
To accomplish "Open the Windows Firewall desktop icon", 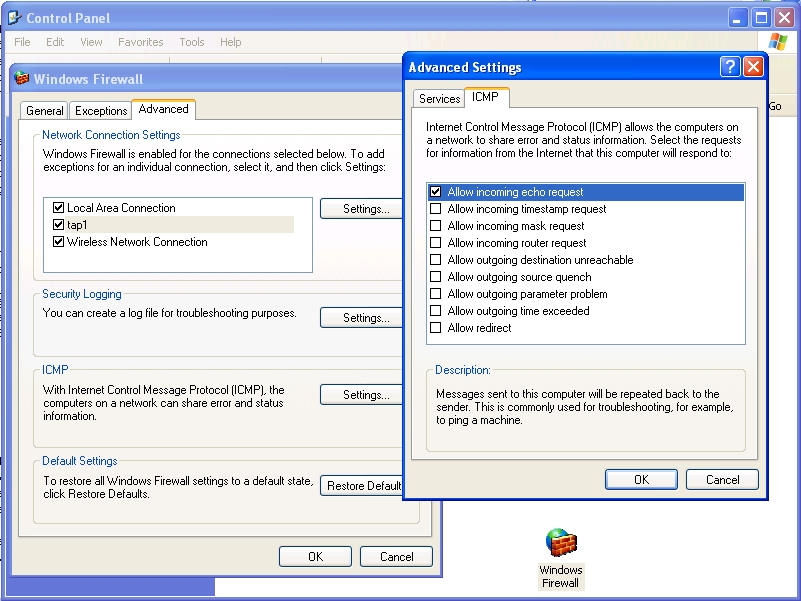I will tap(560, 546).
